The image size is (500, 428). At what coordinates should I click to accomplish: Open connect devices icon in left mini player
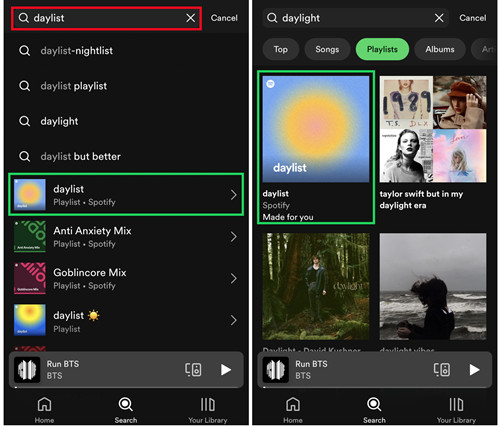[193, 369]
